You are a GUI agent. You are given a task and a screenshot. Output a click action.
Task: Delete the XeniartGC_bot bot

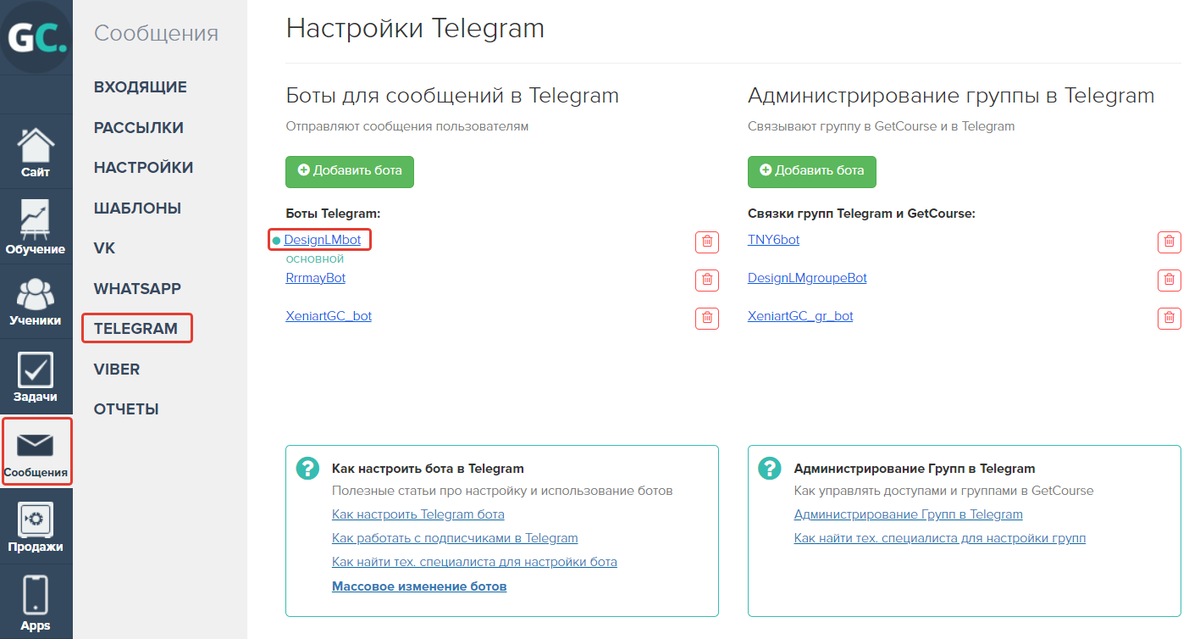click(x=707, y=318)
